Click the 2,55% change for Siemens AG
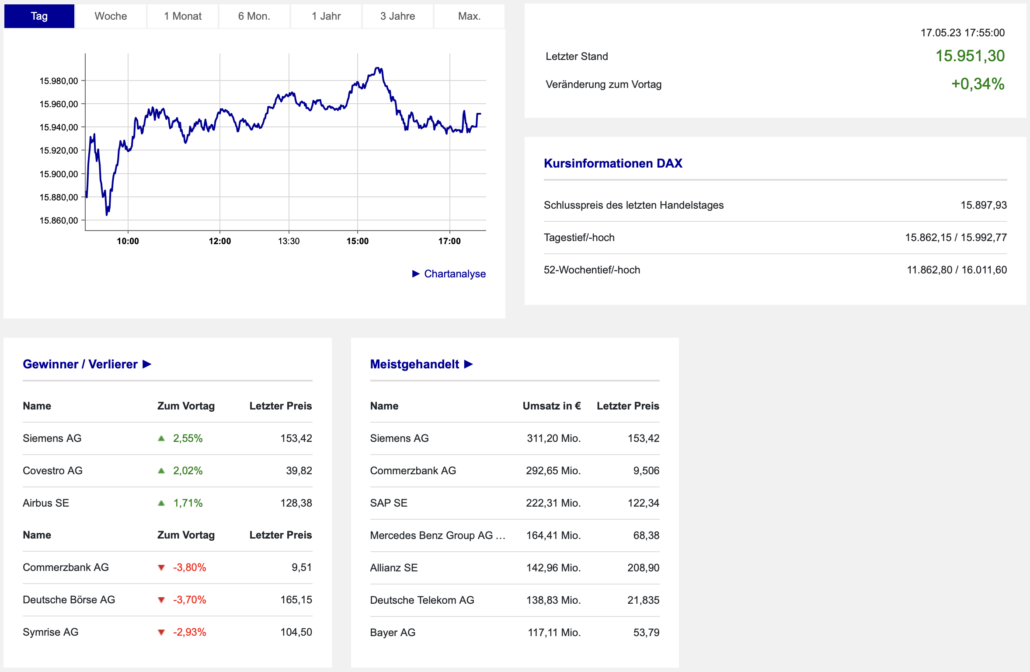 pyautogui.click(x=188, y=438)
